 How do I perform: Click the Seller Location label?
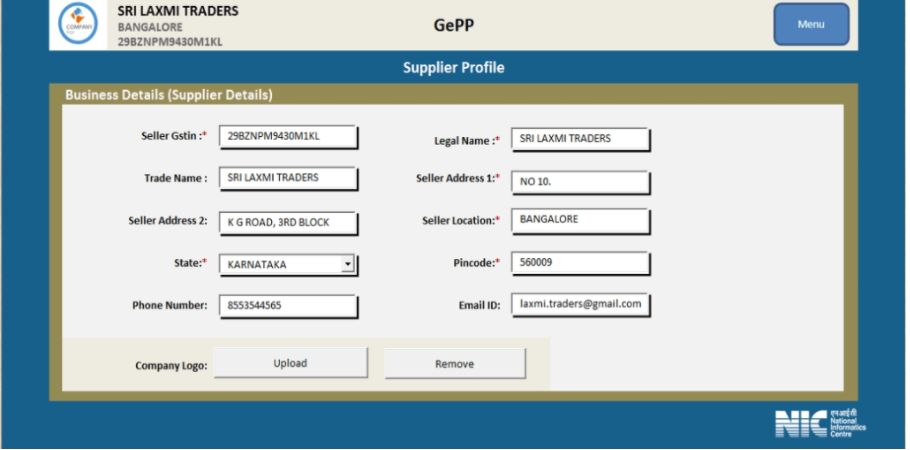coord(461,221)
